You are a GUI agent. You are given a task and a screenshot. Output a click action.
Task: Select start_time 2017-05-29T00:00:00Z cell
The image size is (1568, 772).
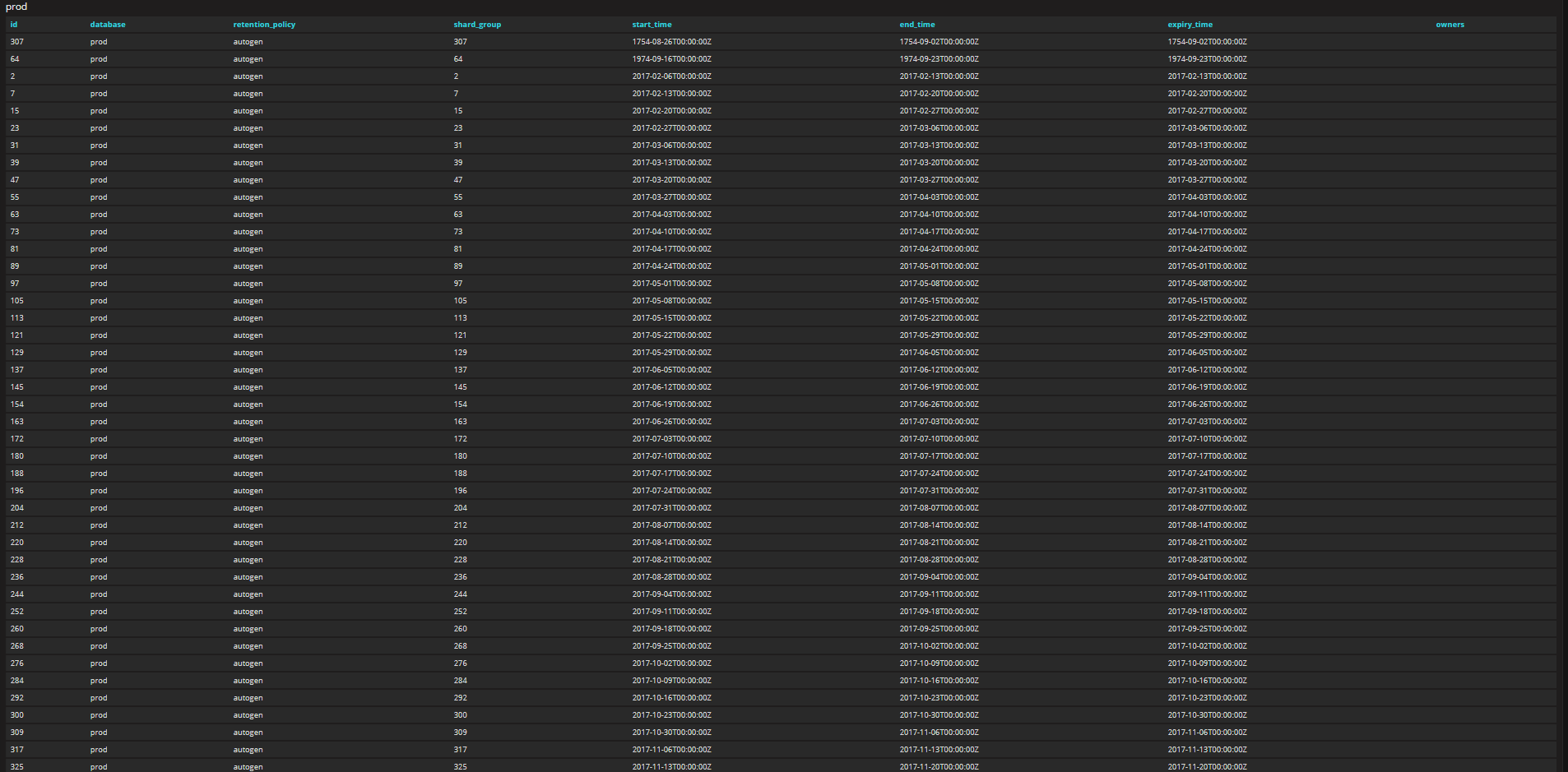tap(672, 353)
